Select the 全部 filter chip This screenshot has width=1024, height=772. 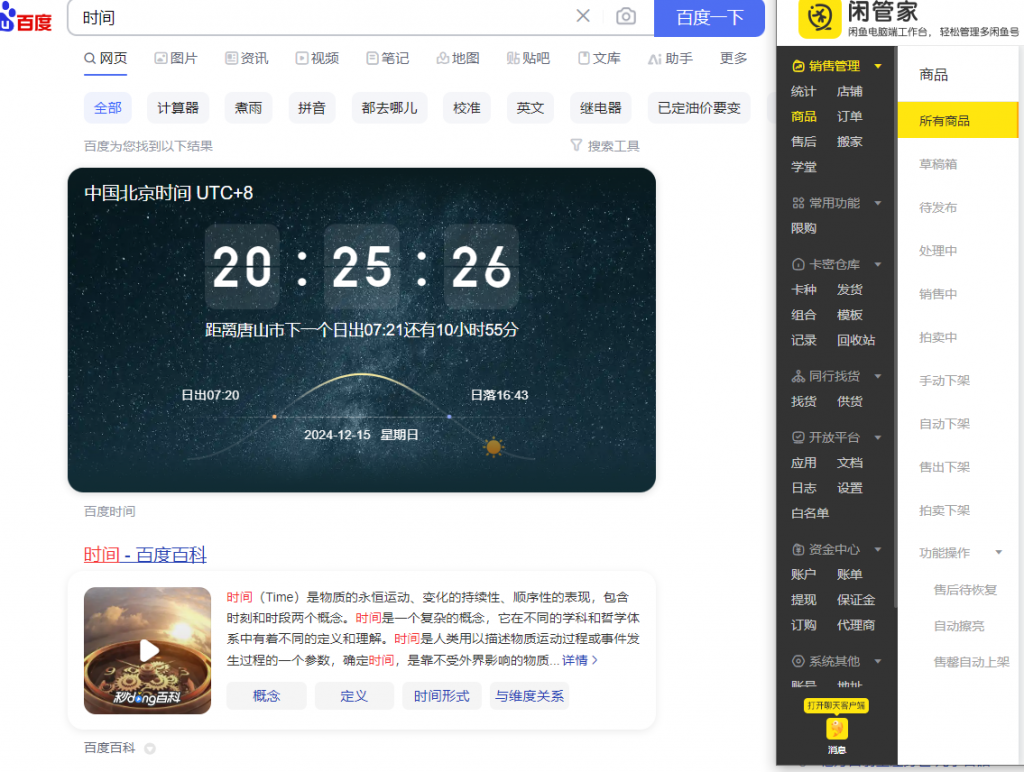108,108
